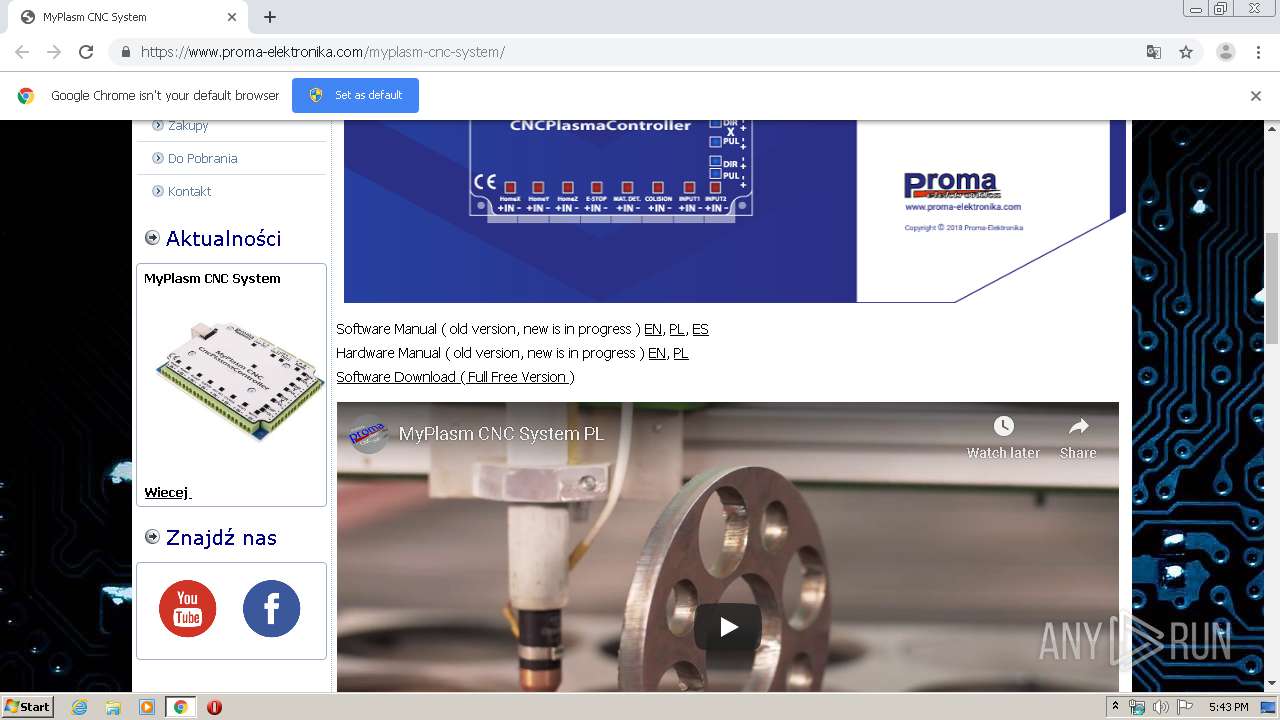Follow the Wiecej link
1280x720 pixels.
point(167,493)
